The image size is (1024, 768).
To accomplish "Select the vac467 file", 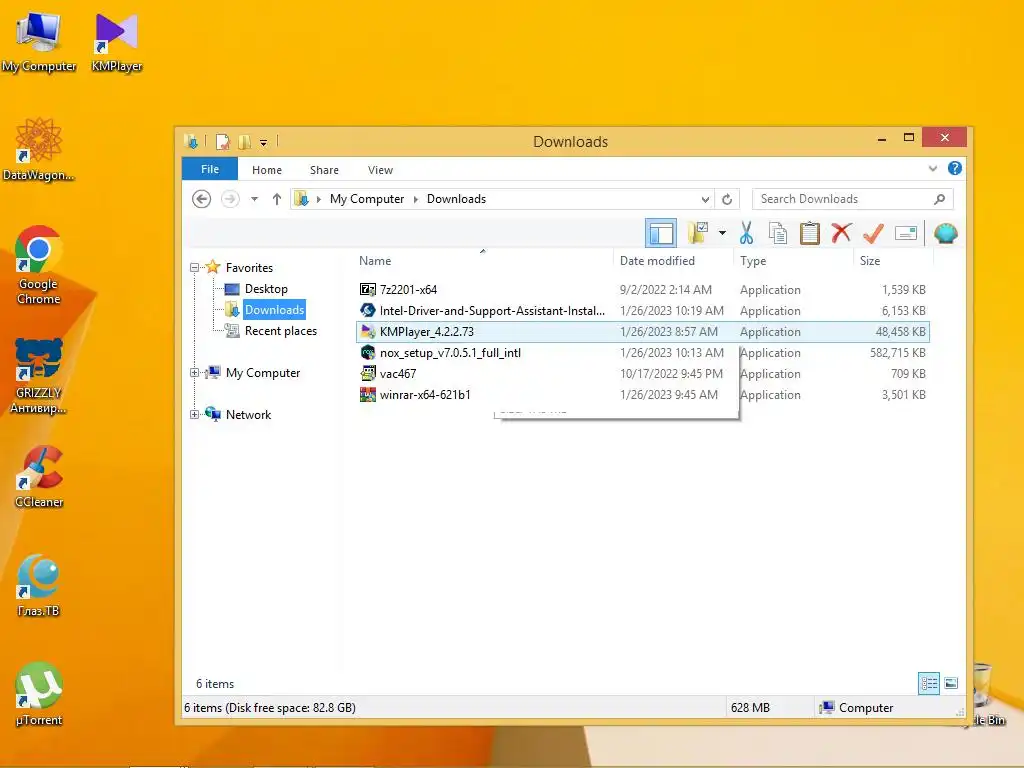I will pyautogui.click(x=643, y=374).
